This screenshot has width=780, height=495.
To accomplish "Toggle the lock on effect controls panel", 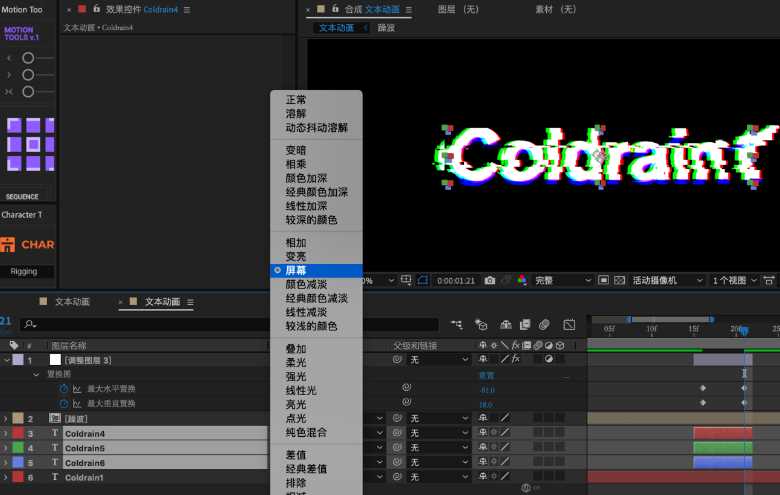I will (97, 9).
